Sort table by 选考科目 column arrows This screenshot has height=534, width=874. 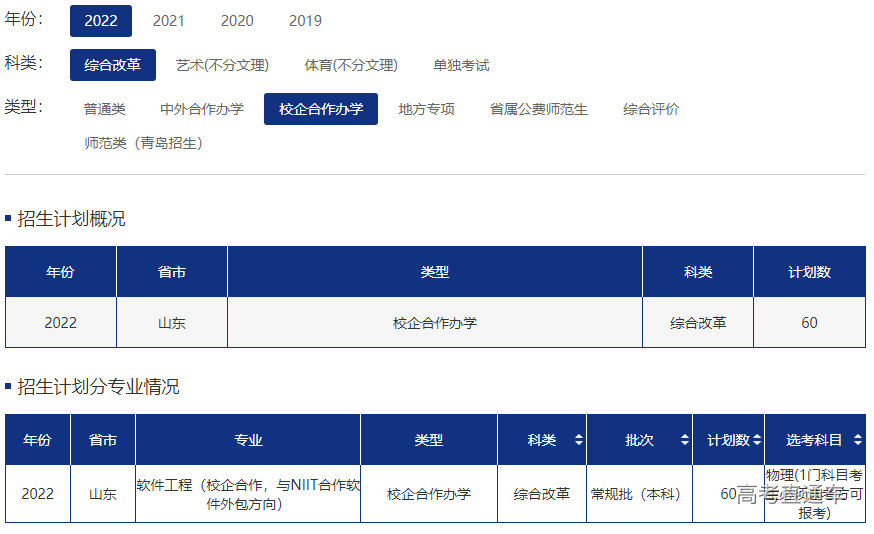pyautogui.click(x=857, y=440)
